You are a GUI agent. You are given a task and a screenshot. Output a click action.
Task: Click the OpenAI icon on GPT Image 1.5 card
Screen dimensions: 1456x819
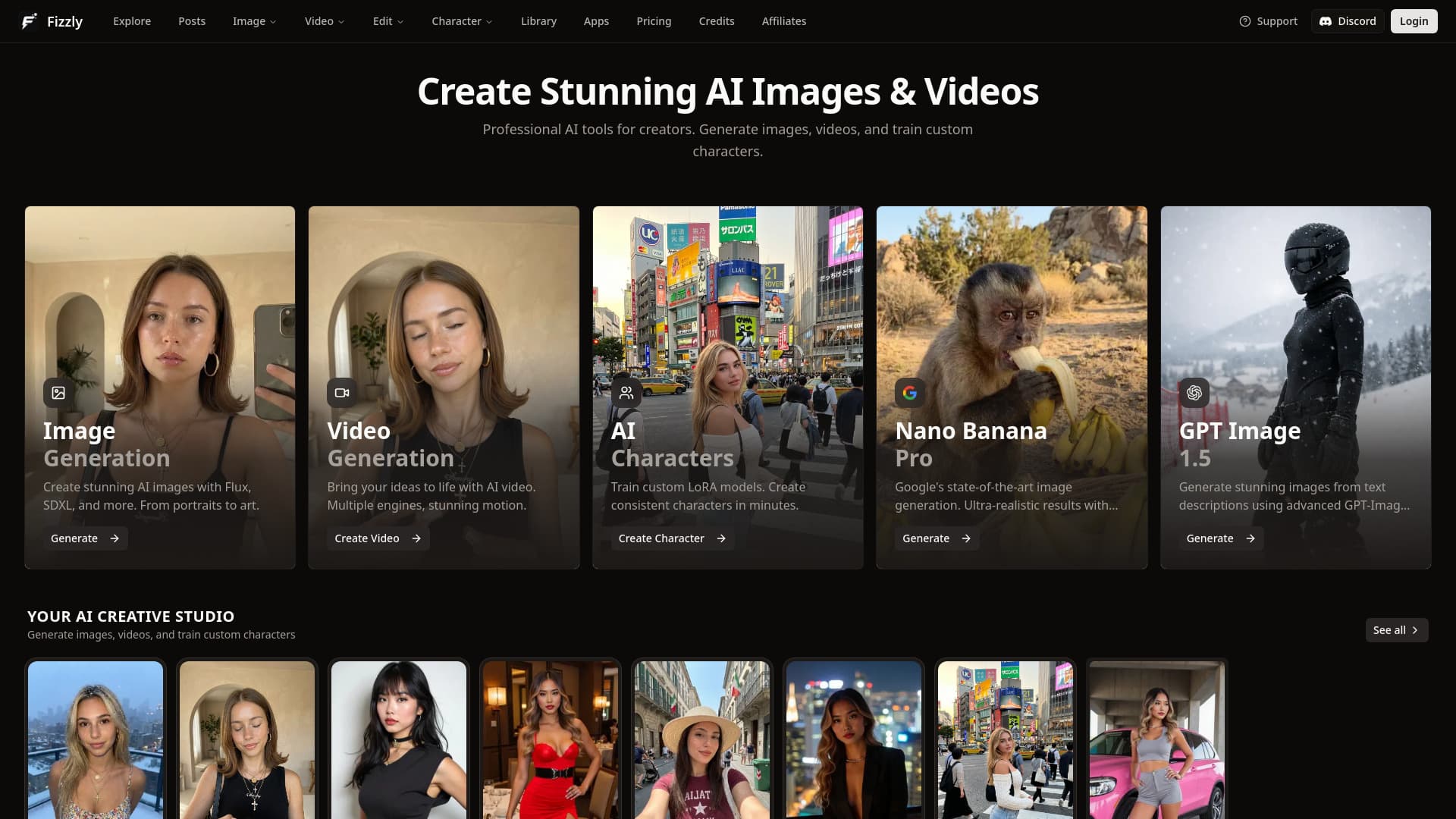(1194, 393)
